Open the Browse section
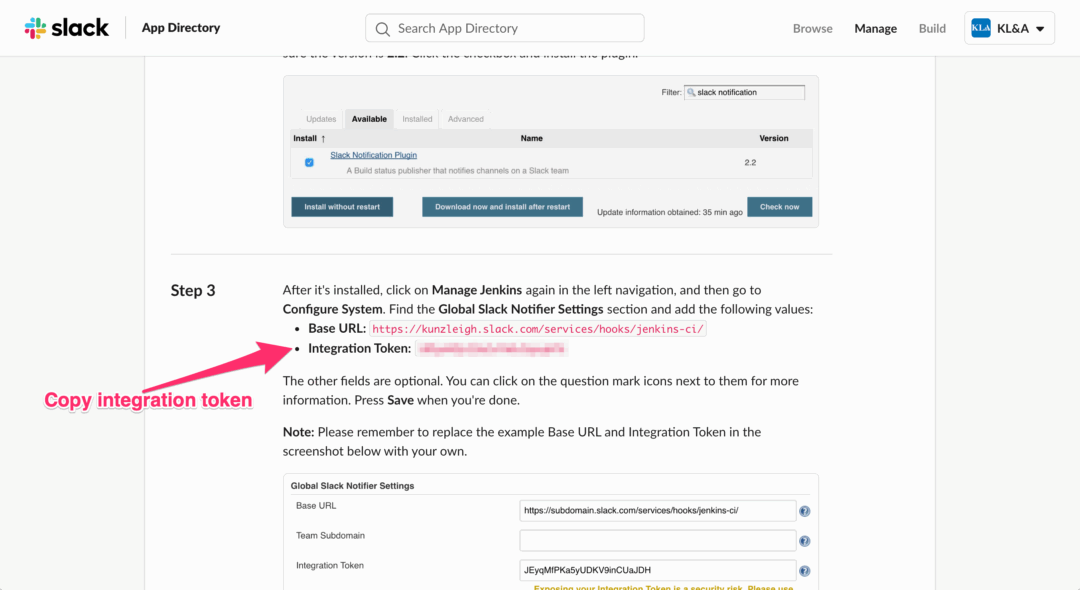The width and height of the screenshot is (1080, 590). (812, 28)
